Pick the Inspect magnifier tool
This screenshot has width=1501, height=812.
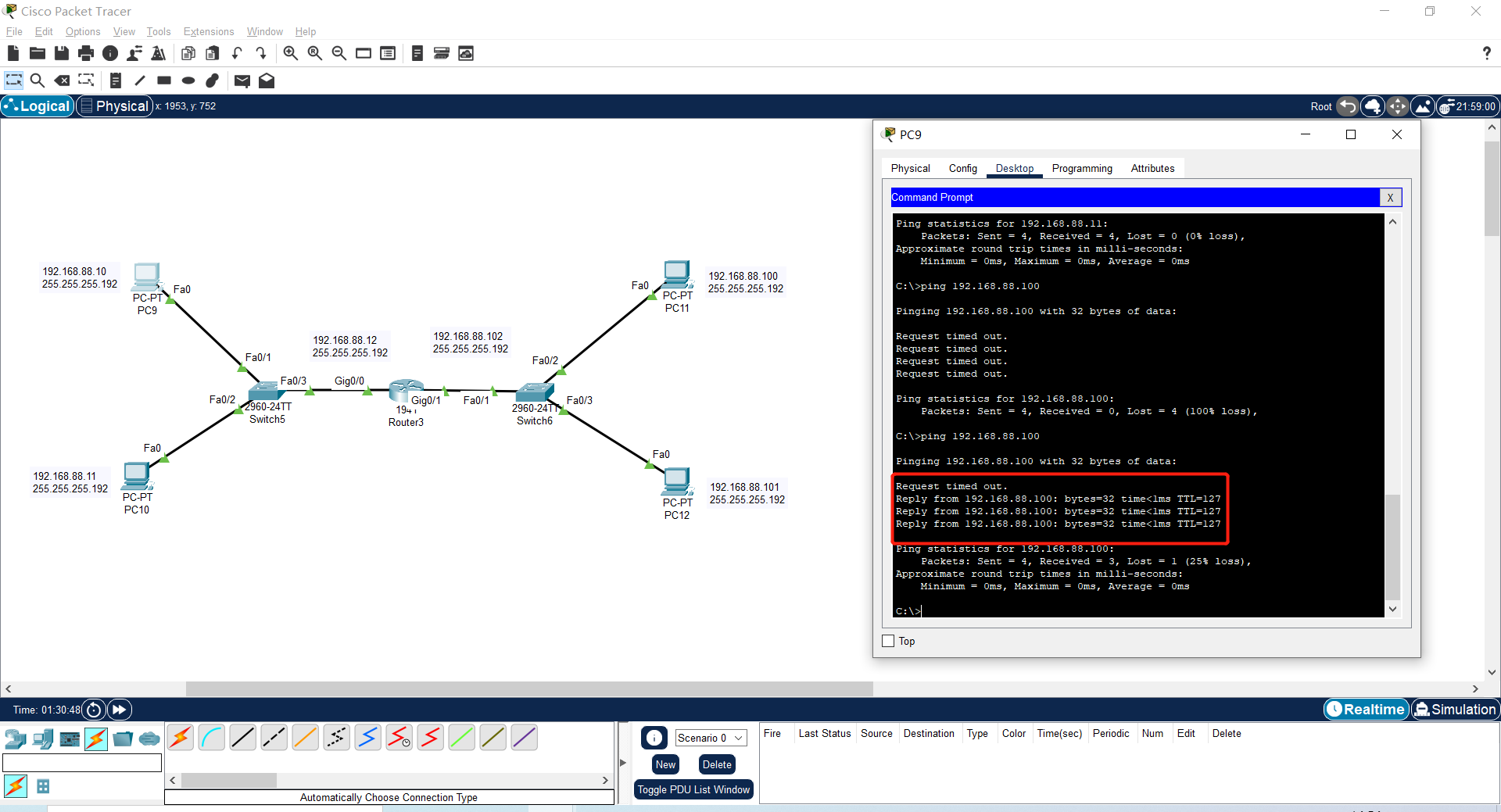tap(37, 80)
